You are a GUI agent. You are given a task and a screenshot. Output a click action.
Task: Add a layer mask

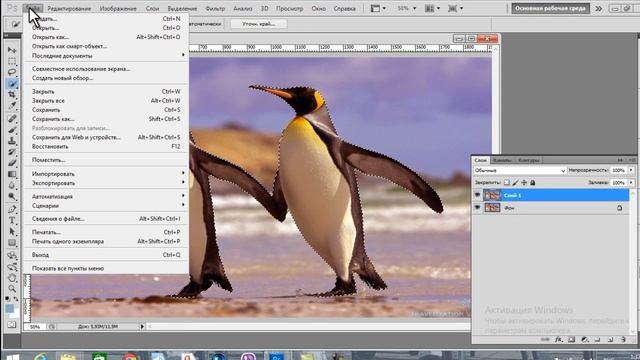point(571,339)
